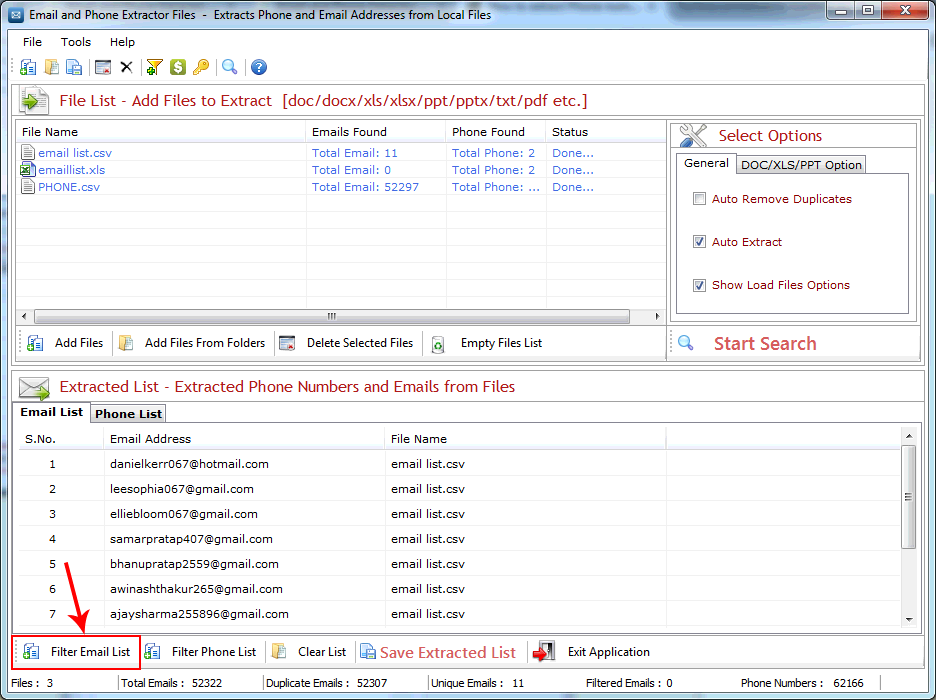936x700 pixels.
Task: Click file list scroll right arrow
Action: (x=657, y=316)
